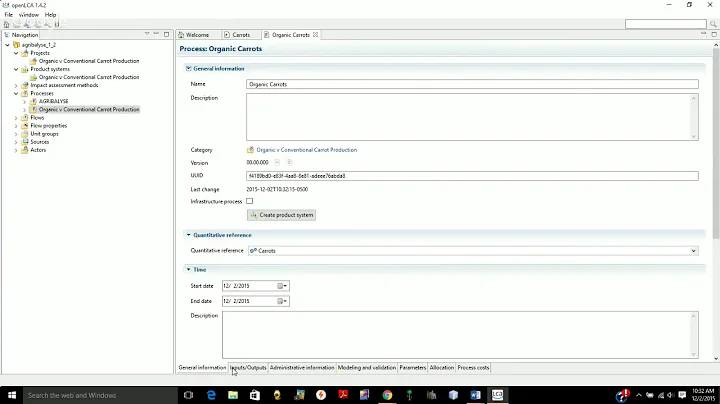Collapse the Product systems folder

[16, 69]
